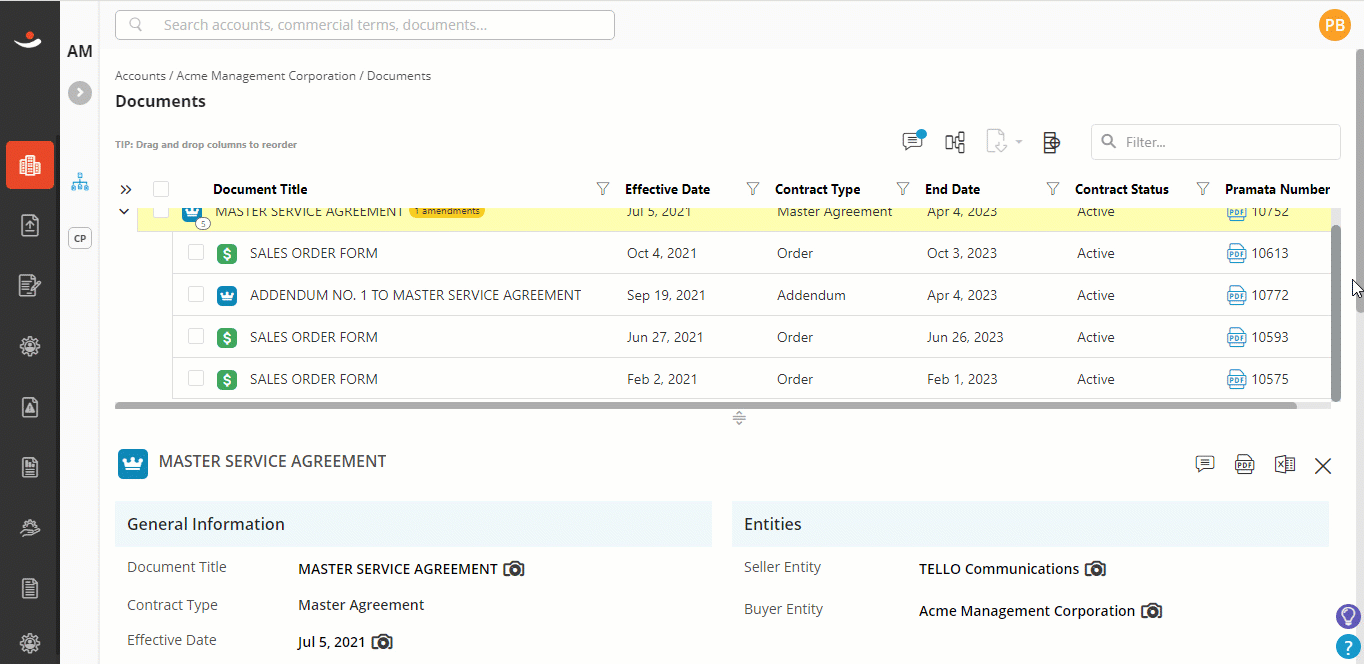Select ADDENDUM NO. 1 TO MASTER SERVICE AGREEMENT text
Screen dimensions: 1364x664
click(x=415, y=295)
